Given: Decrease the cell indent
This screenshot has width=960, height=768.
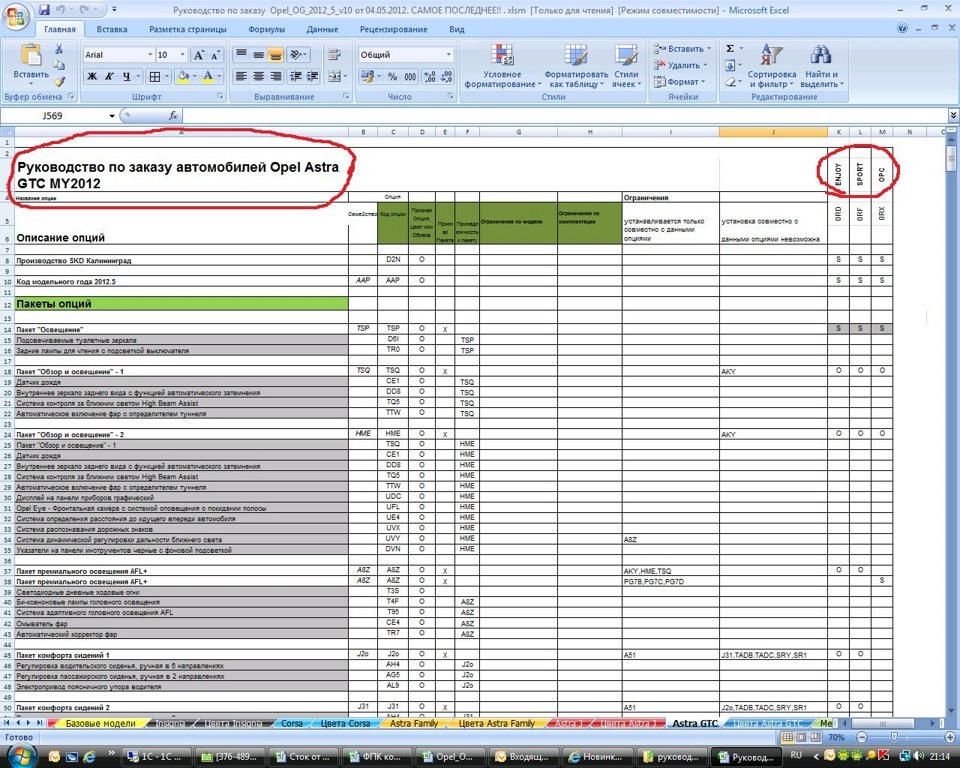Looking at the screenshot, I should pos(296,77).
